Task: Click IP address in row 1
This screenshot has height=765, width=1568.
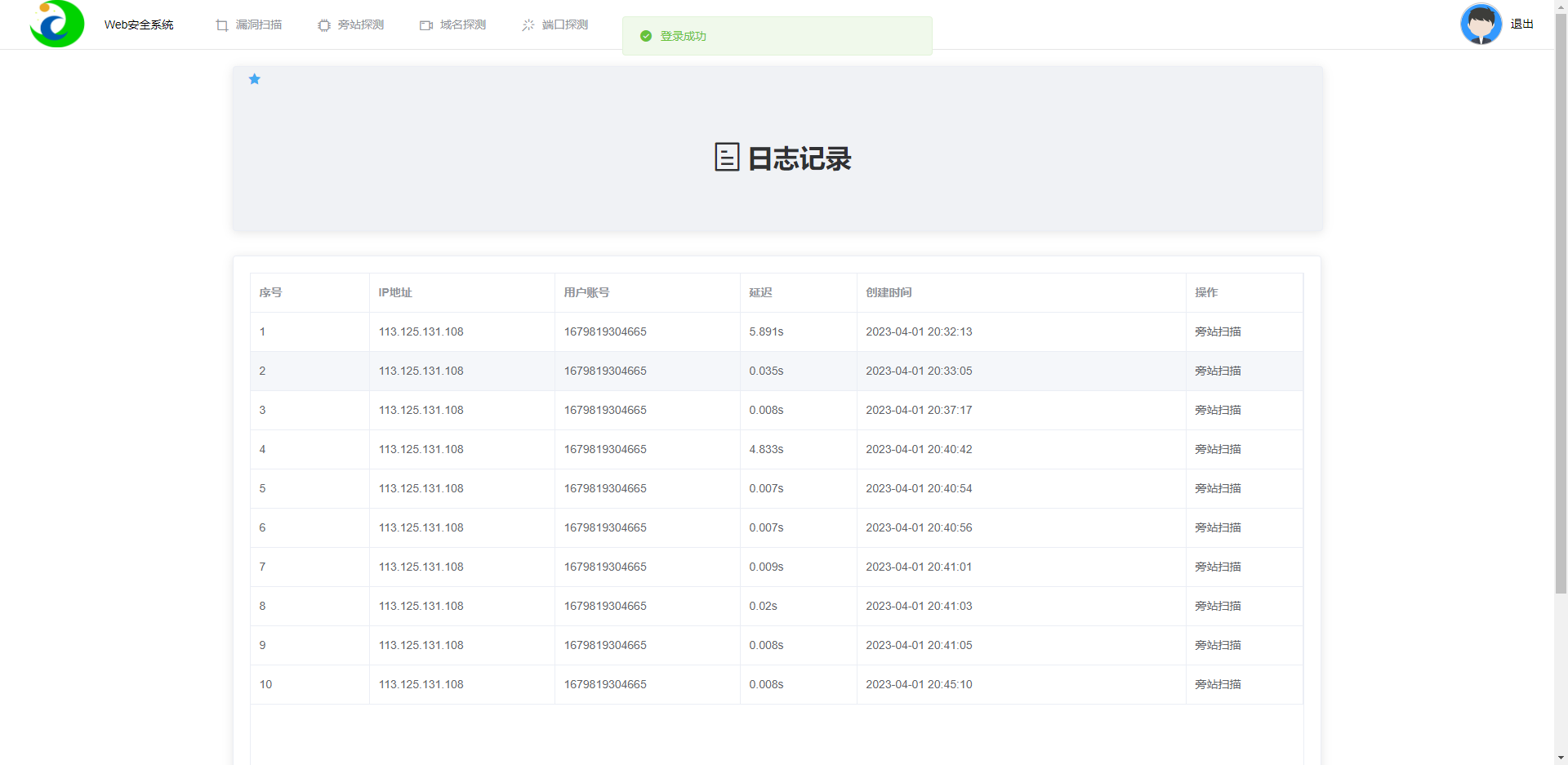Action: [x=421, y=331]
